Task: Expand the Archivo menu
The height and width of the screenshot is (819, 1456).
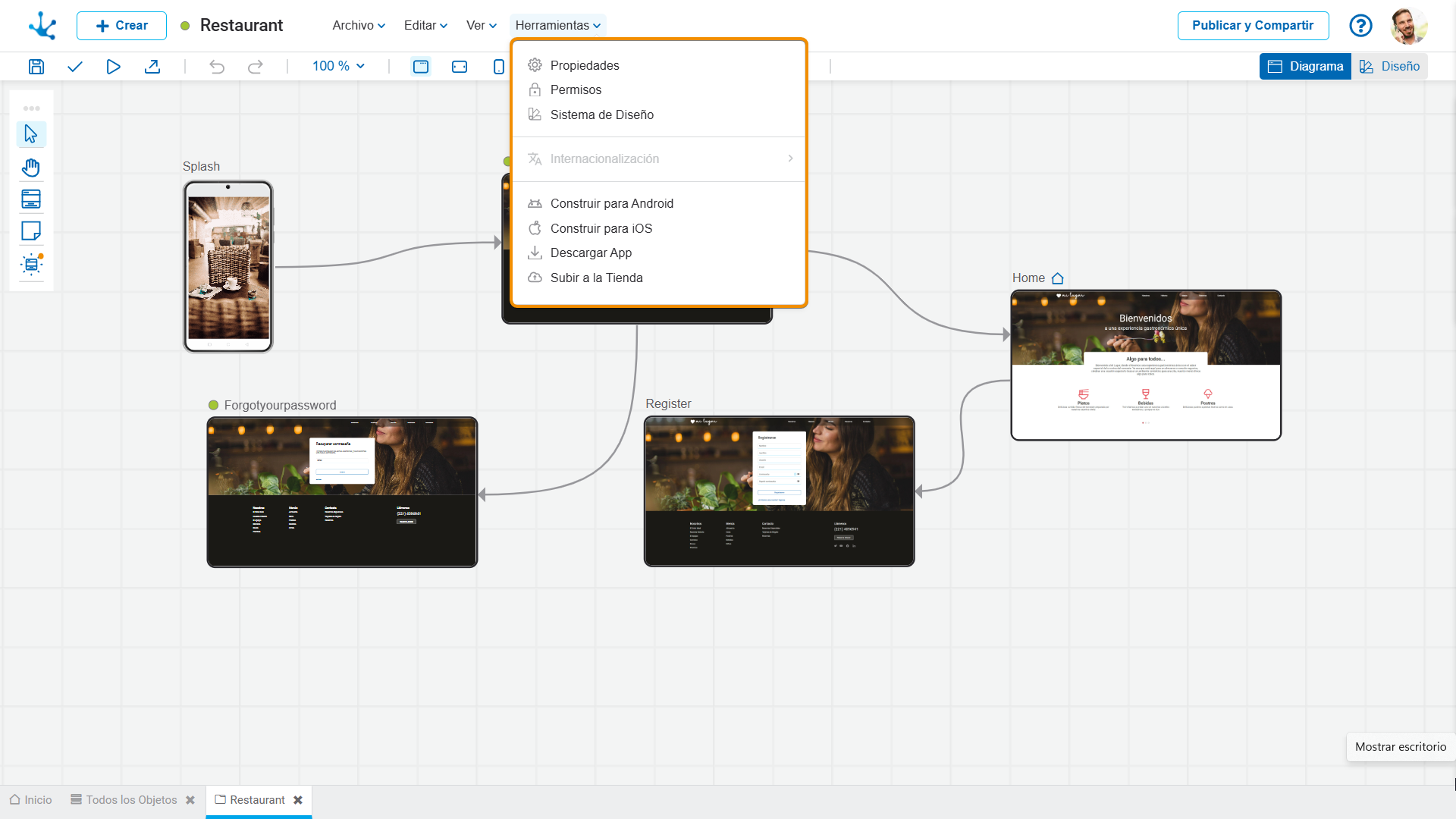Action: click(359, 26)
